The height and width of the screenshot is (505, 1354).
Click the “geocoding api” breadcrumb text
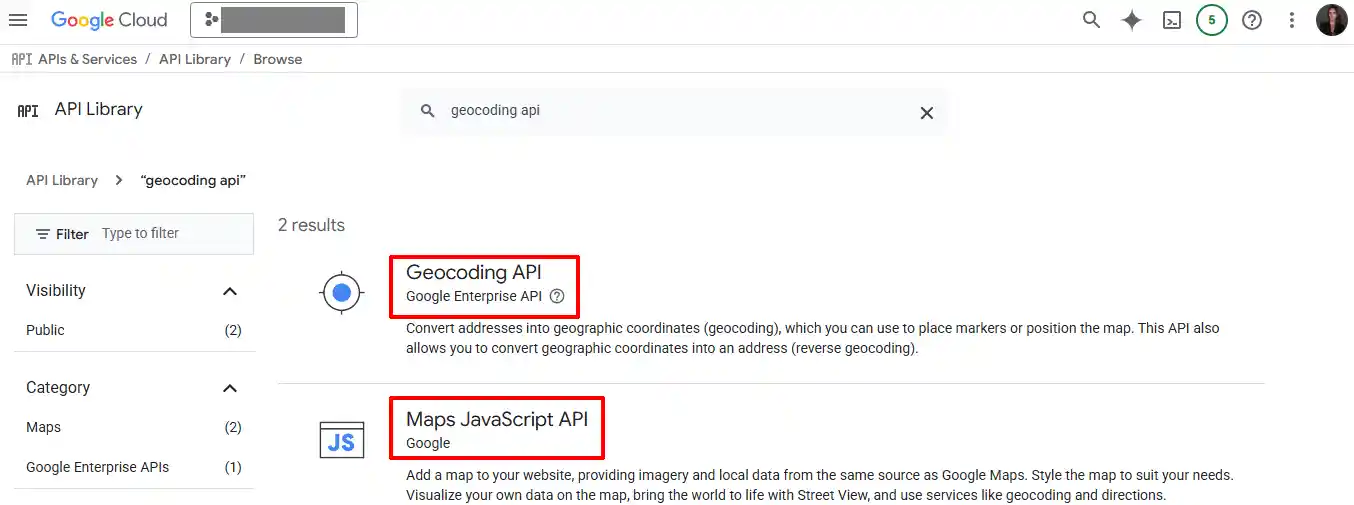(x=193, y=180)
